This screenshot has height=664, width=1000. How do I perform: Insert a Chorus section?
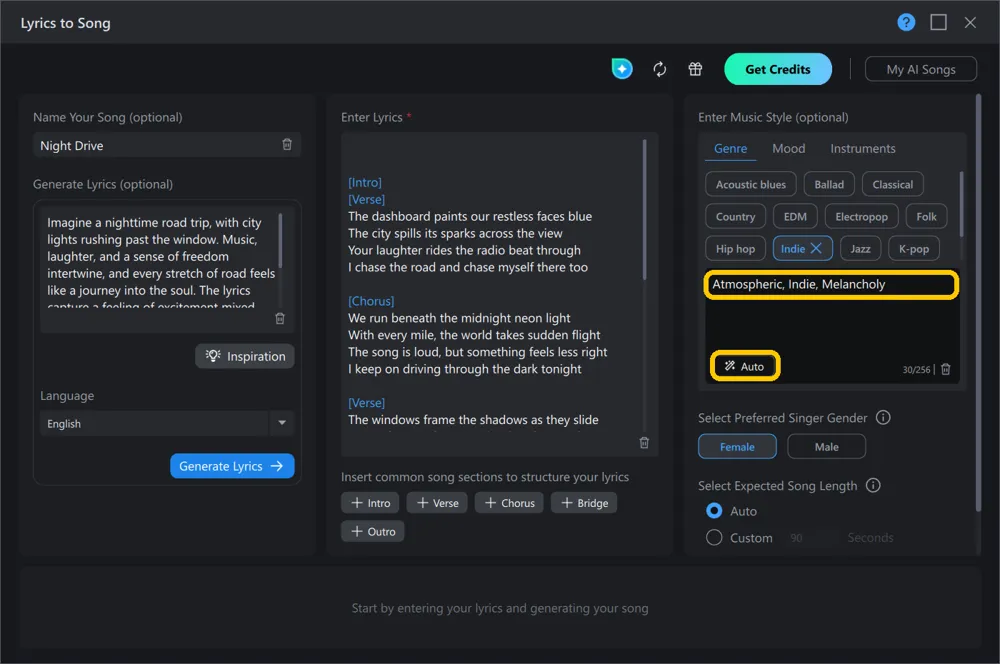[x=509, y=503]
